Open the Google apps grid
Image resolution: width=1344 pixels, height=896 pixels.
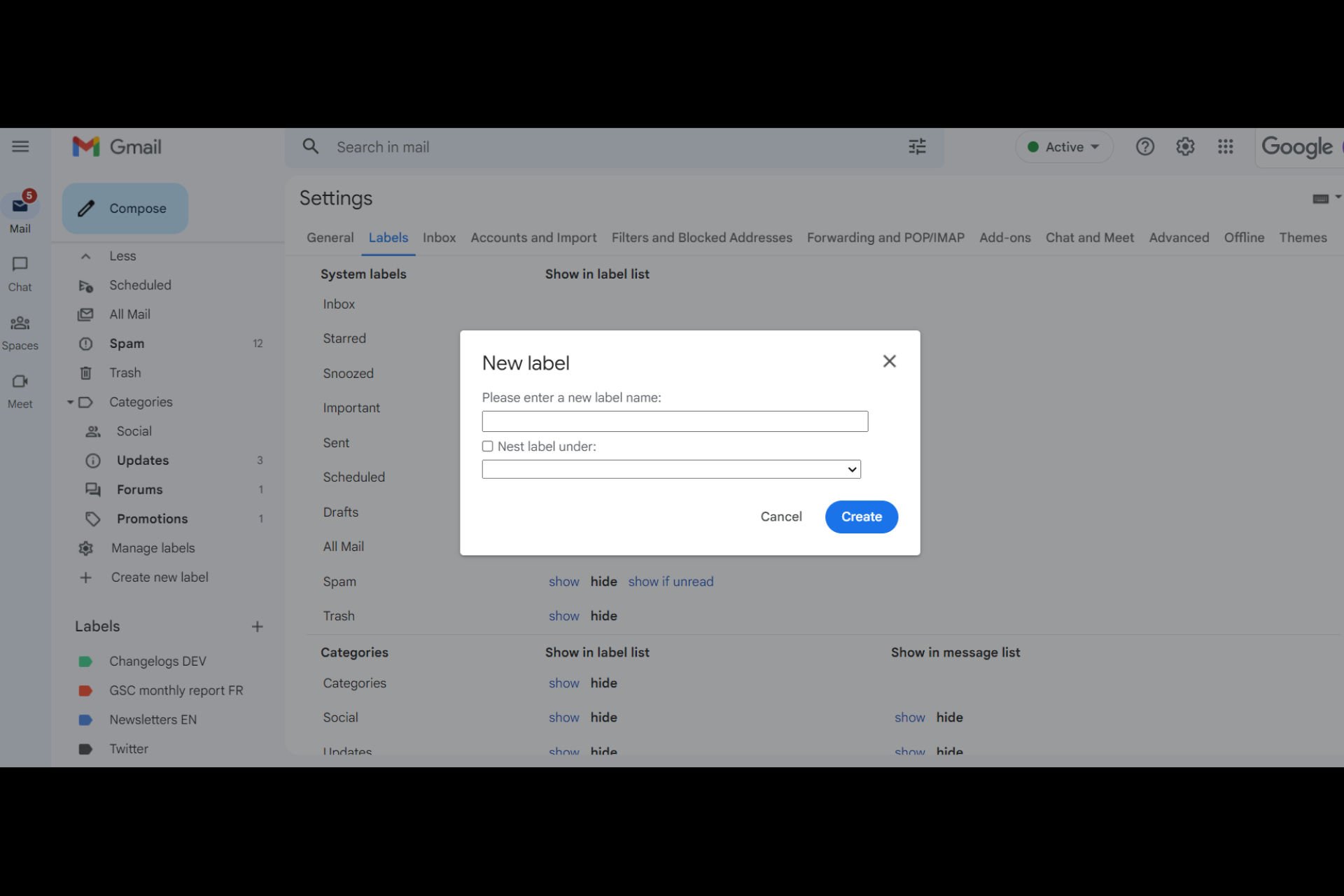(1225, 146)
